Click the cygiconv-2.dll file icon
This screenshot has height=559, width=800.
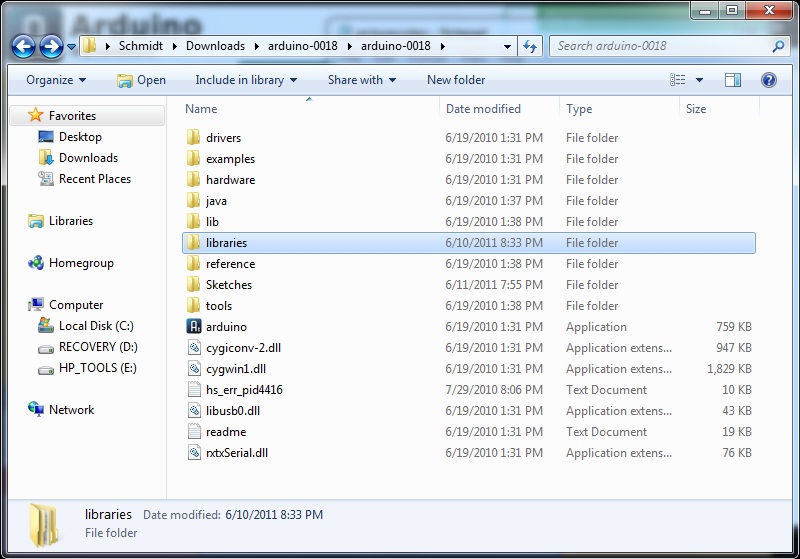[194, 348]
